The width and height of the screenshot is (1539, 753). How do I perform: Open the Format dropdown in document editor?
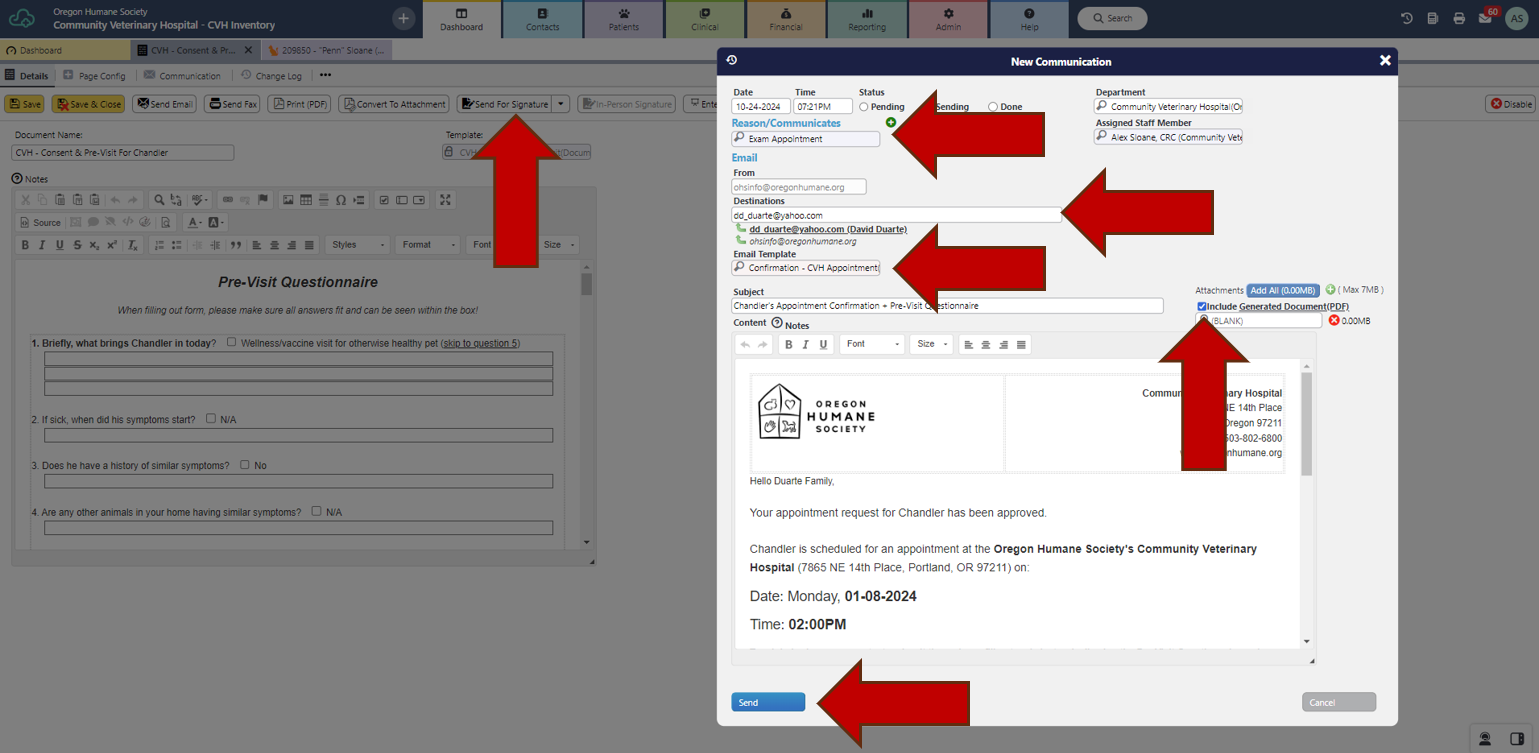point(428,245)
